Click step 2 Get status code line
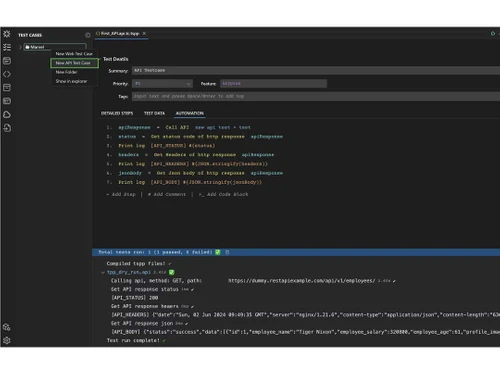500x375 pixels. [x=195, y=137]
